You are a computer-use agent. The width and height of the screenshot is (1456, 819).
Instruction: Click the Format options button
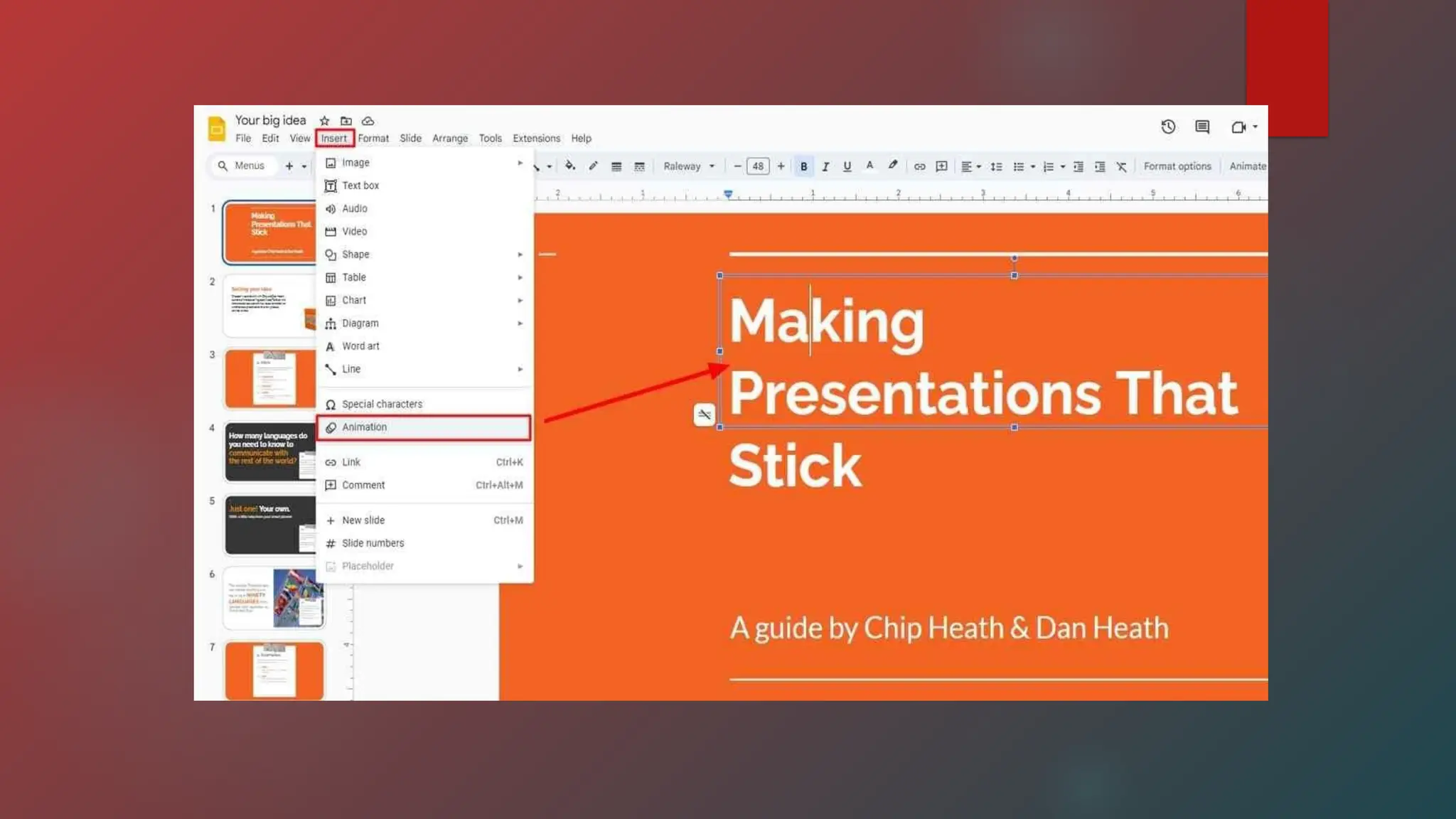[x=1177, y=166]
